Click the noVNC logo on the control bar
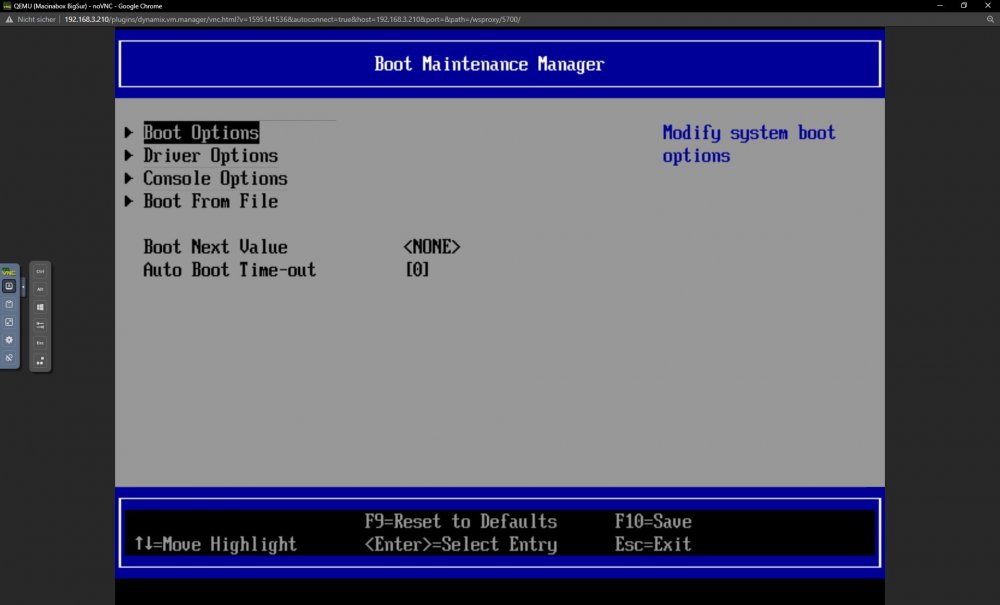Image resolution: width=1000 pixels, height=605 pixels. (x=9, y=272)
